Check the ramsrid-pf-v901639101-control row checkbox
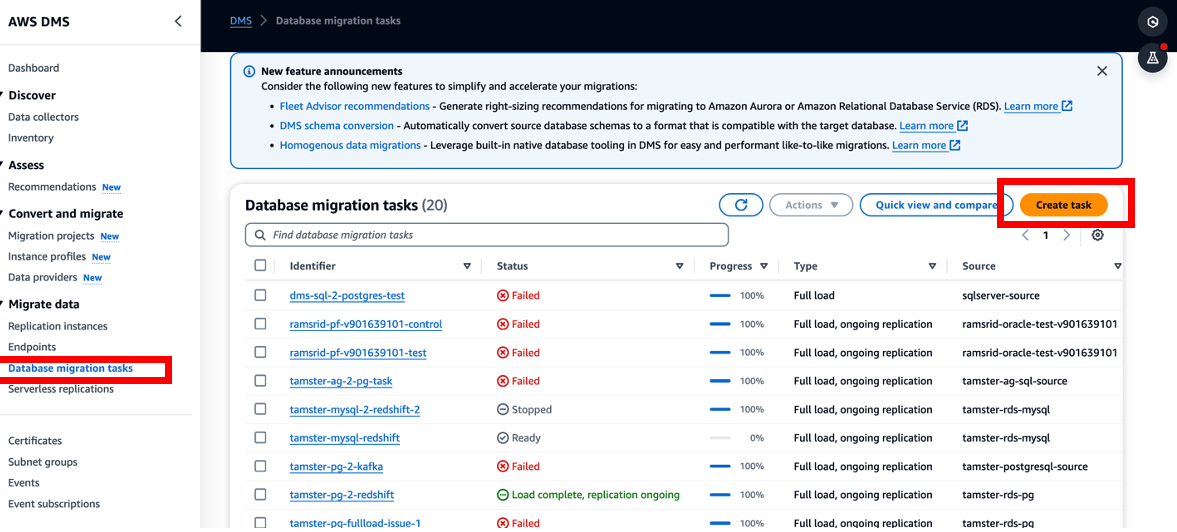Viewport: 1177px width, 532px height. (x=260, y=324)
